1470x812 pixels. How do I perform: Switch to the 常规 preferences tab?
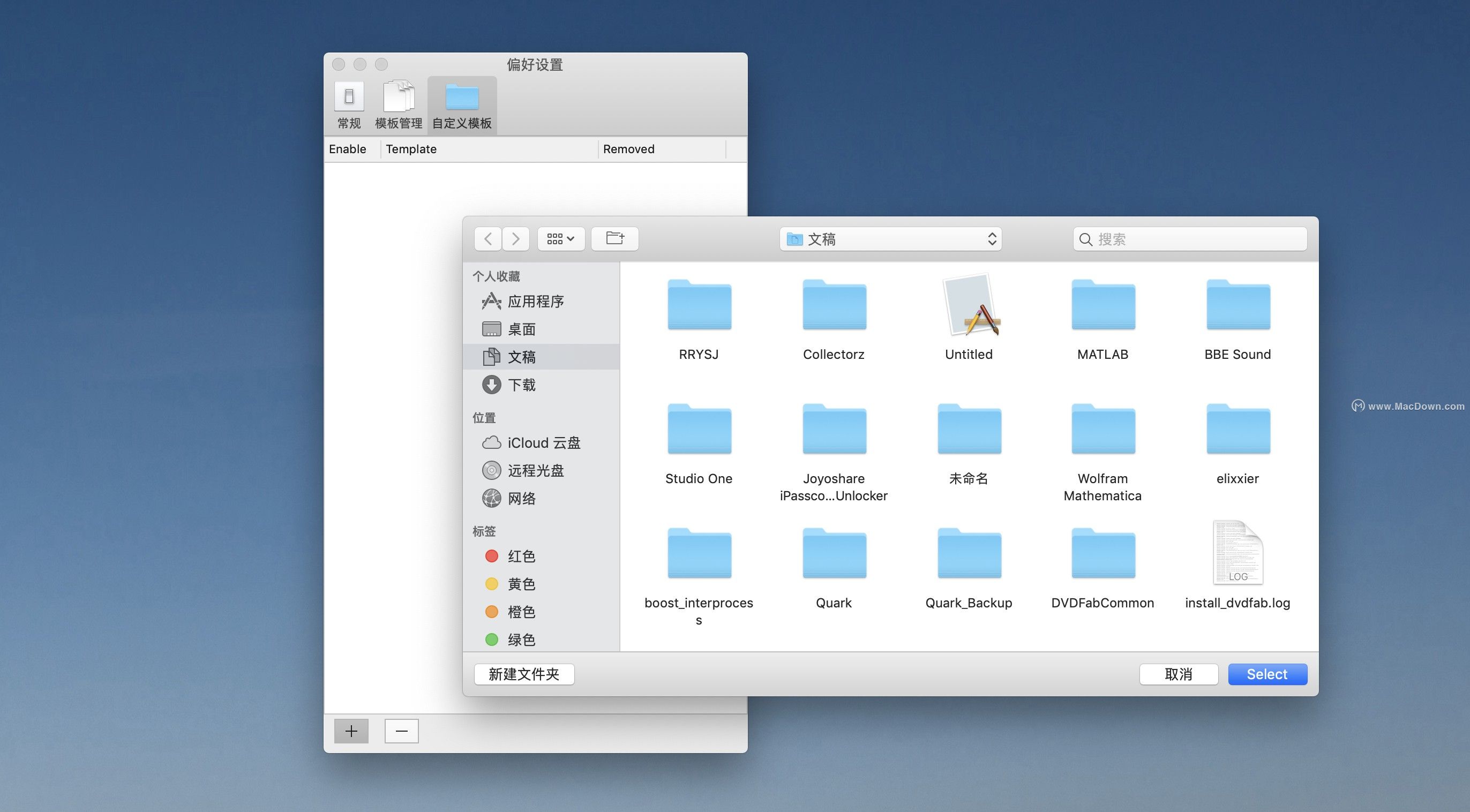click(x=349, y=106)
